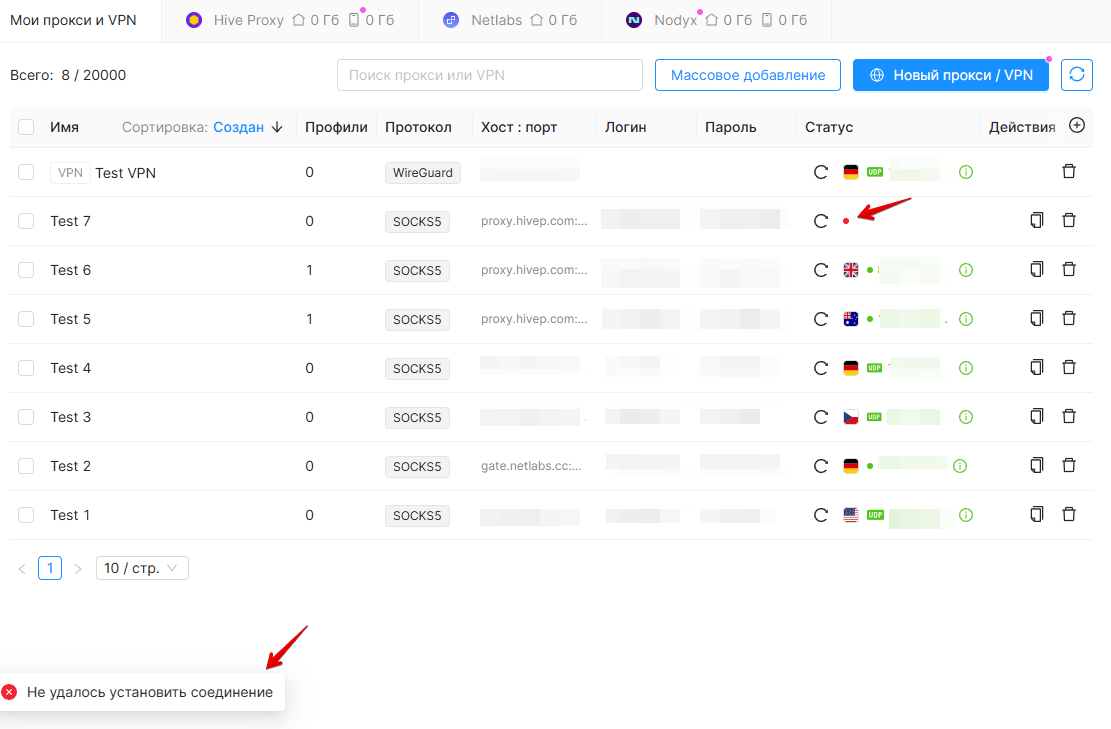Copy the Test 7 proxy

pos(1037,220)
